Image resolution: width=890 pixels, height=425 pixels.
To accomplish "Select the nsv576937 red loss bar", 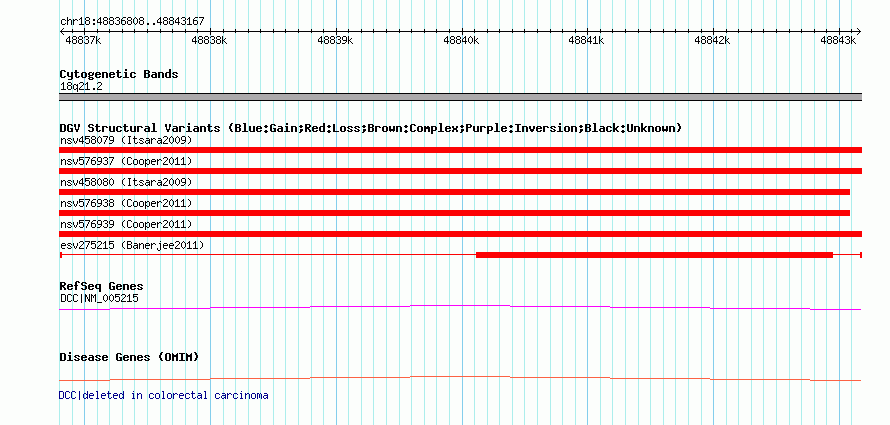I will (460, 171).
